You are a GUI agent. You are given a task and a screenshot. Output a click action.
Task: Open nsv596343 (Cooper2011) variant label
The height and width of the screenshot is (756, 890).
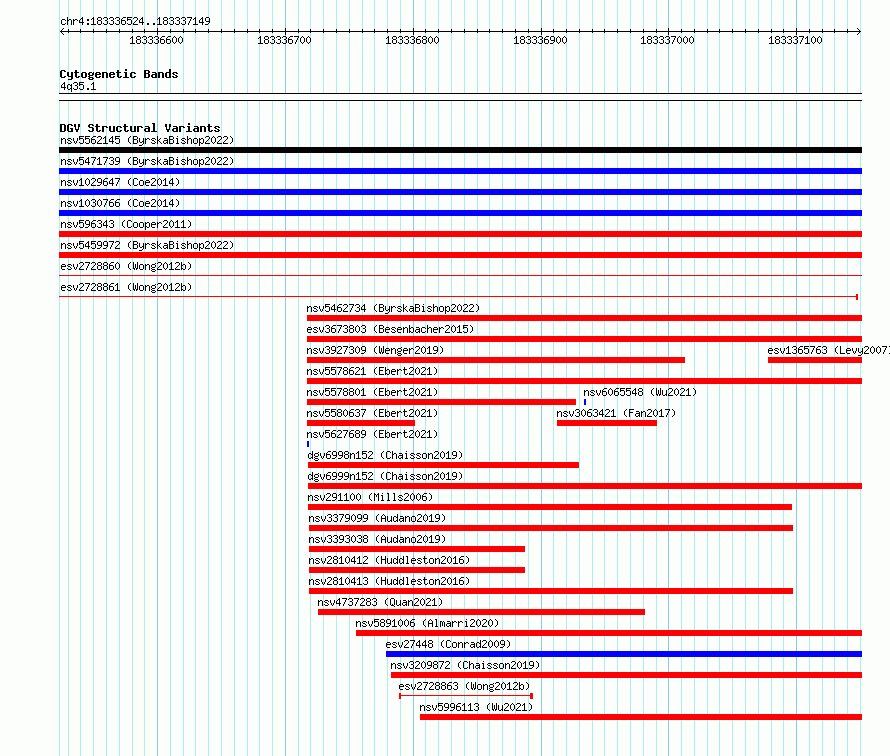point(126,224)
